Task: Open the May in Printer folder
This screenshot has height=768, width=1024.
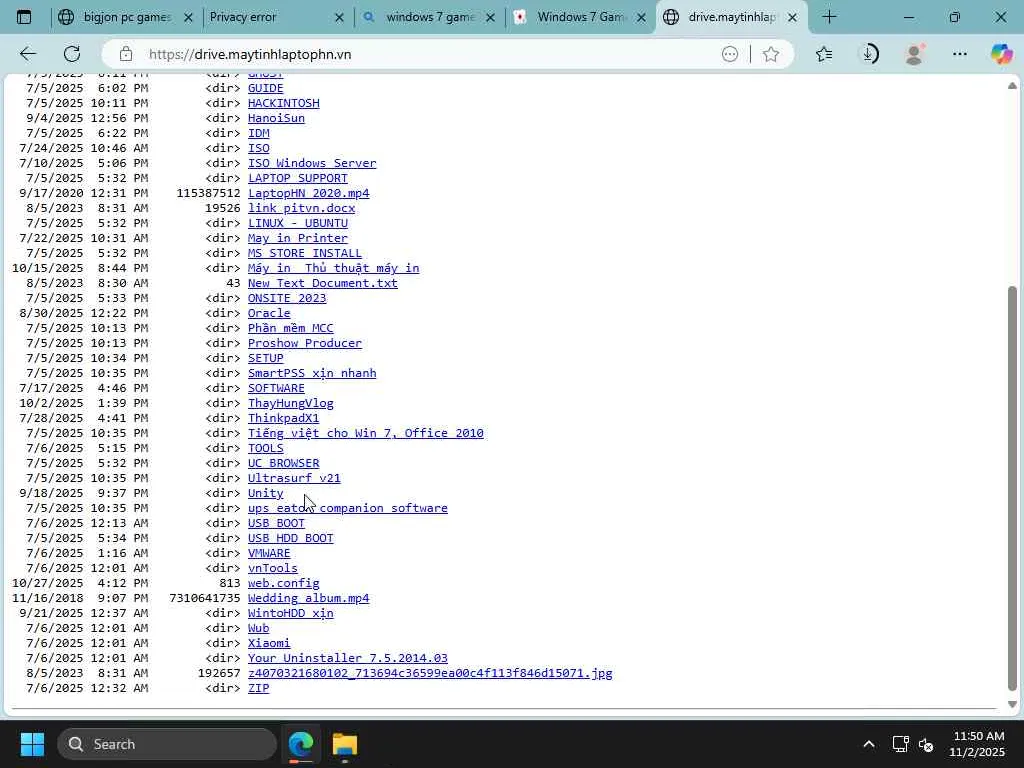Action: click(298, 238)
